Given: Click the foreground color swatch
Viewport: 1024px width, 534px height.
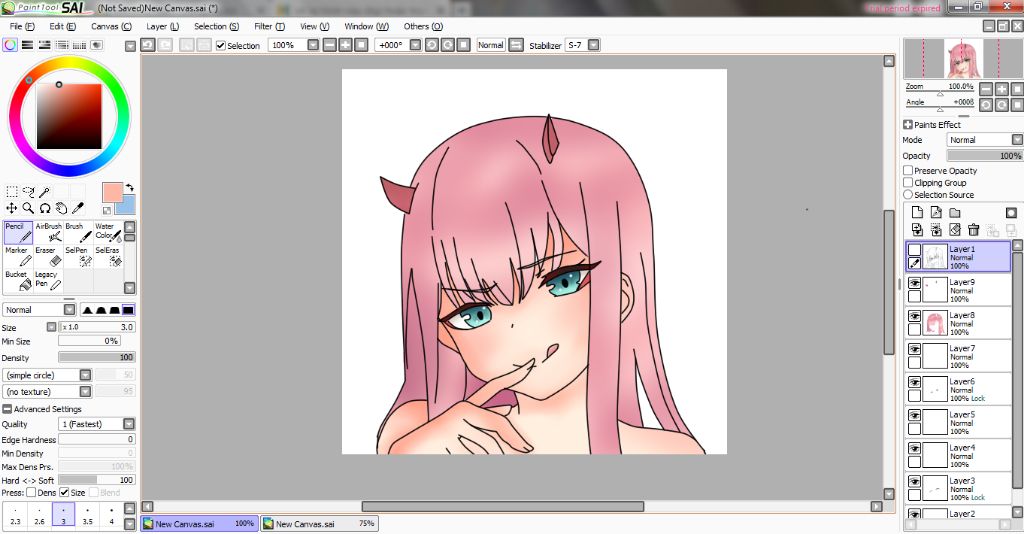Looking at the screenshot, I should [112, 193].
